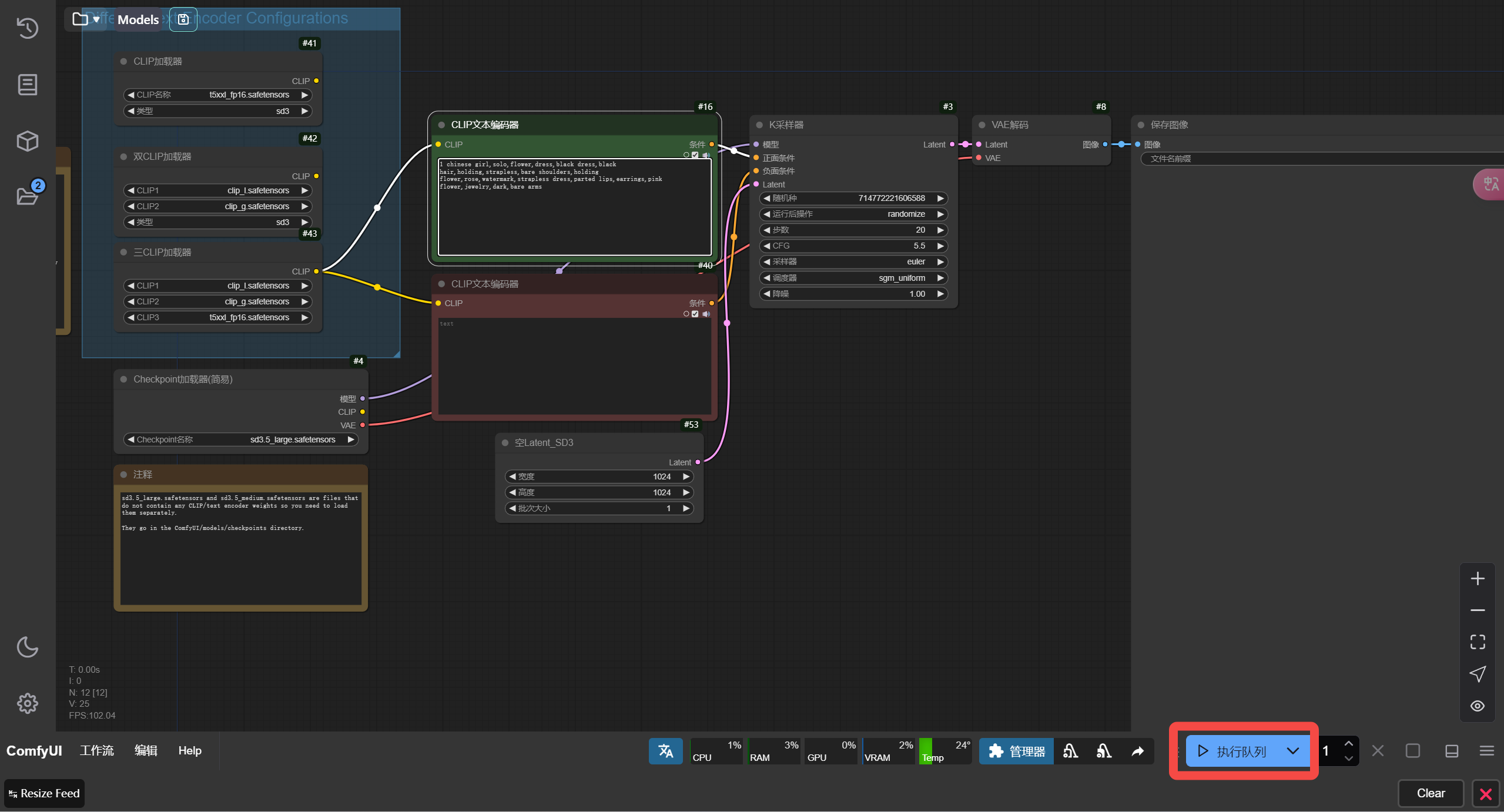Click the 管理器 button
1504x812 pixels.
point(1016,751)
